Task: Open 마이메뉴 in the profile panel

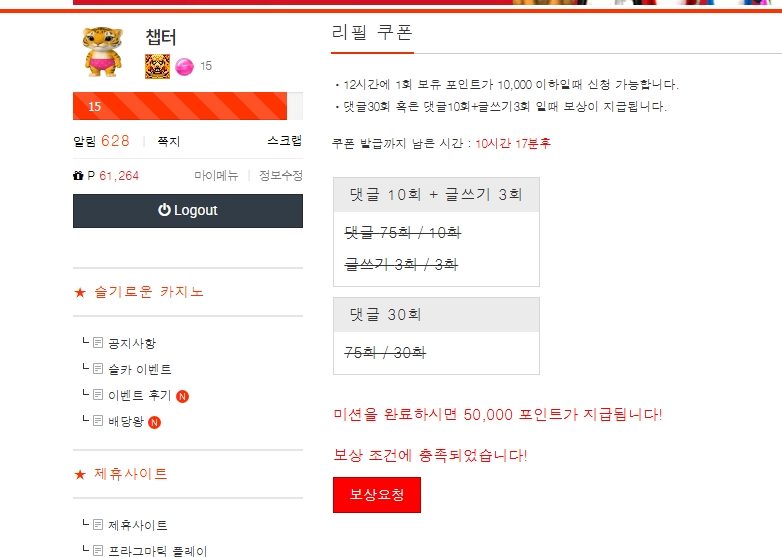Action: 216,175
